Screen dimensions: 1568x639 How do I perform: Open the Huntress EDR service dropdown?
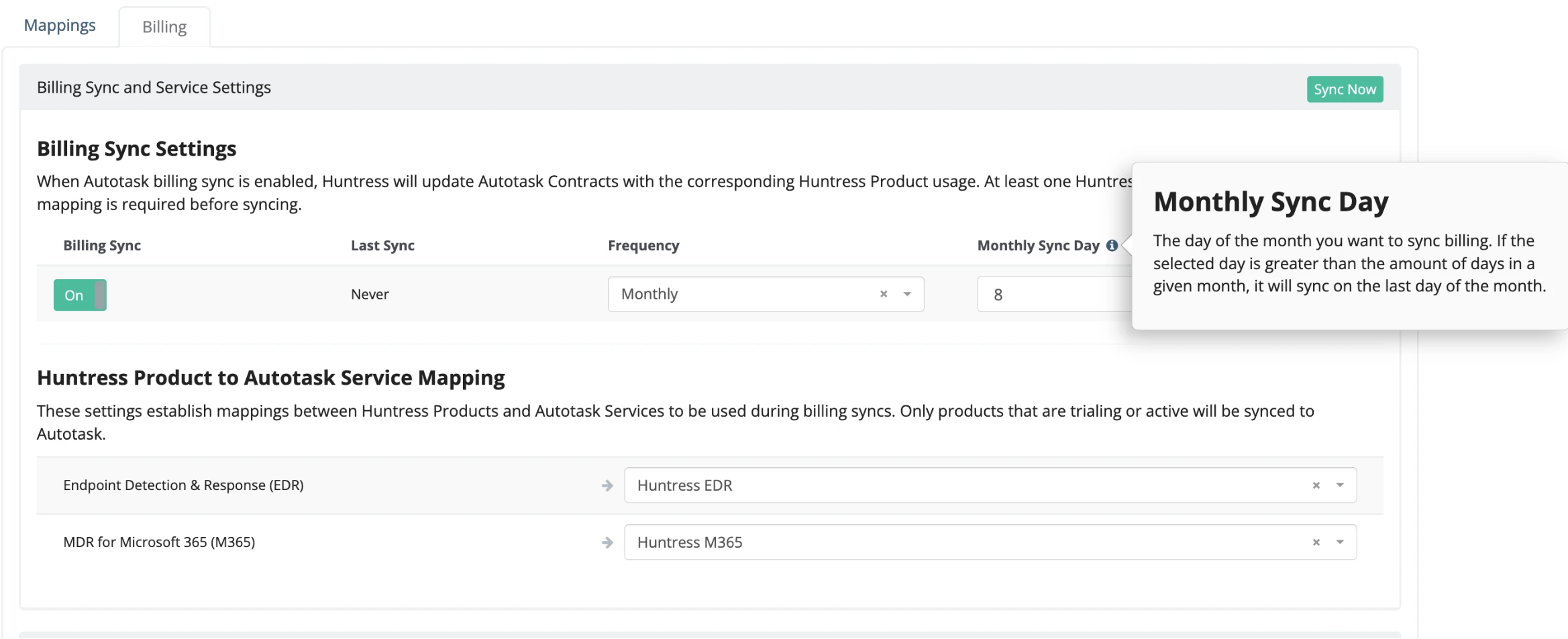click(990, 485)
